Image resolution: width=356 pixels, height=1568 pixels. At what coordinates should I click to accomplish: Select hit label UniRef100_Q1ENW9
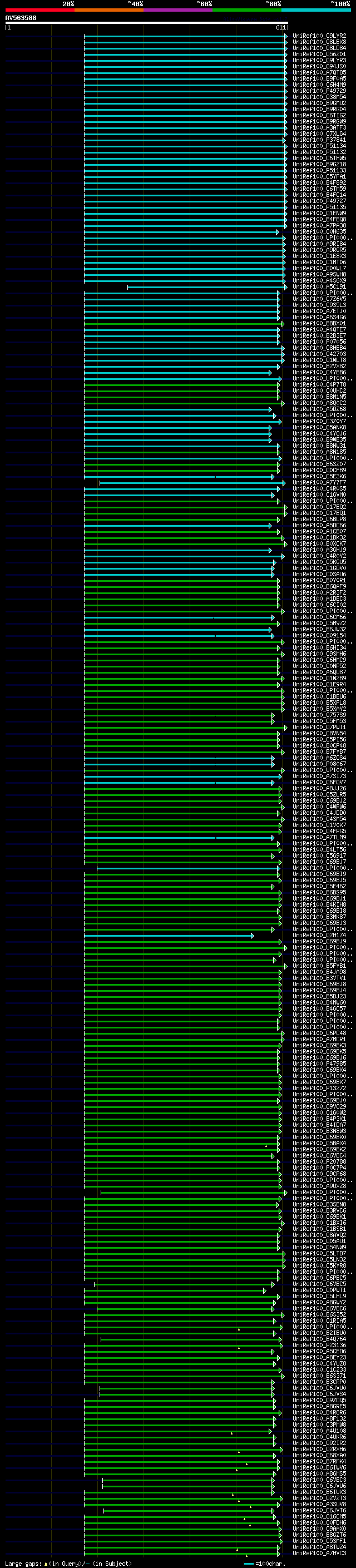pyautogui.click(x=319, y=214)
